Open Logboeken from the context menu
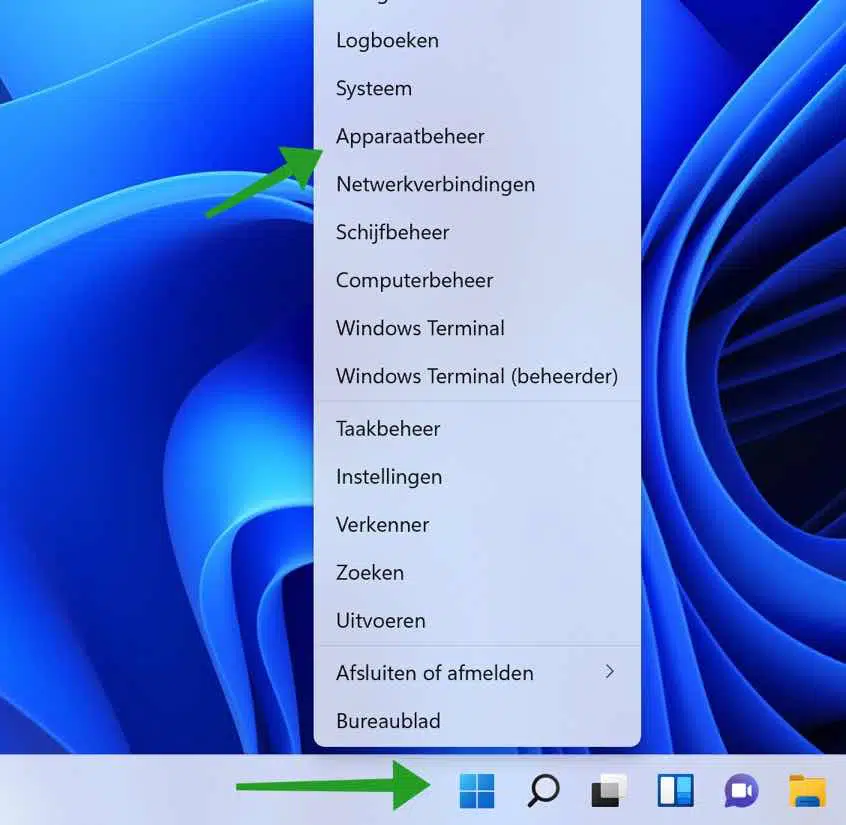 click(477, 40)
